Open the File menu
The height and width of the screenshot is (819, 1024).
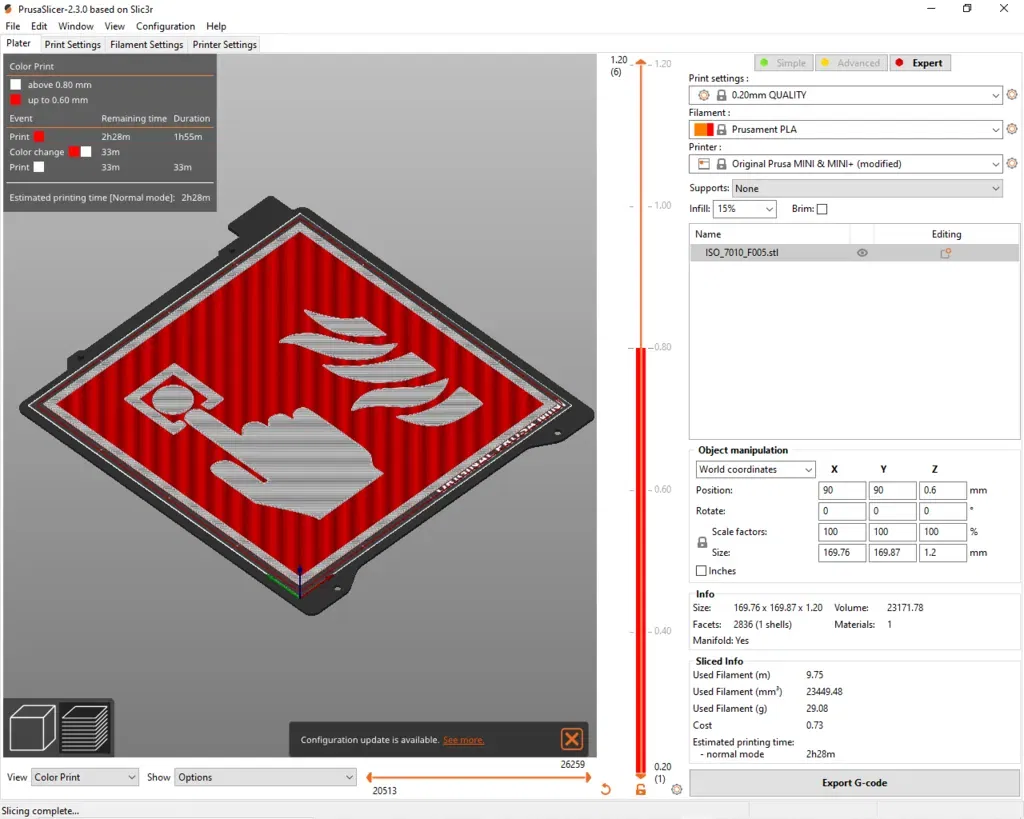click(12, 26)
